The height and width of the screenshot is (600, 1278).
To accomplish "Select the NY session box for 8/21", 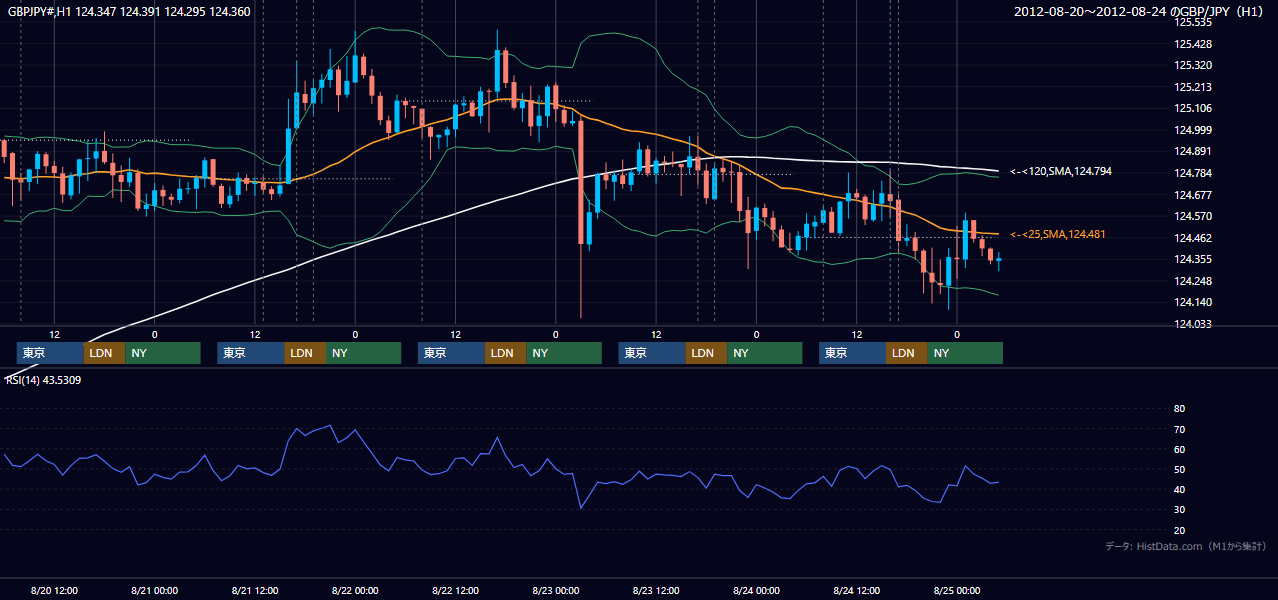I will point(363,353).
